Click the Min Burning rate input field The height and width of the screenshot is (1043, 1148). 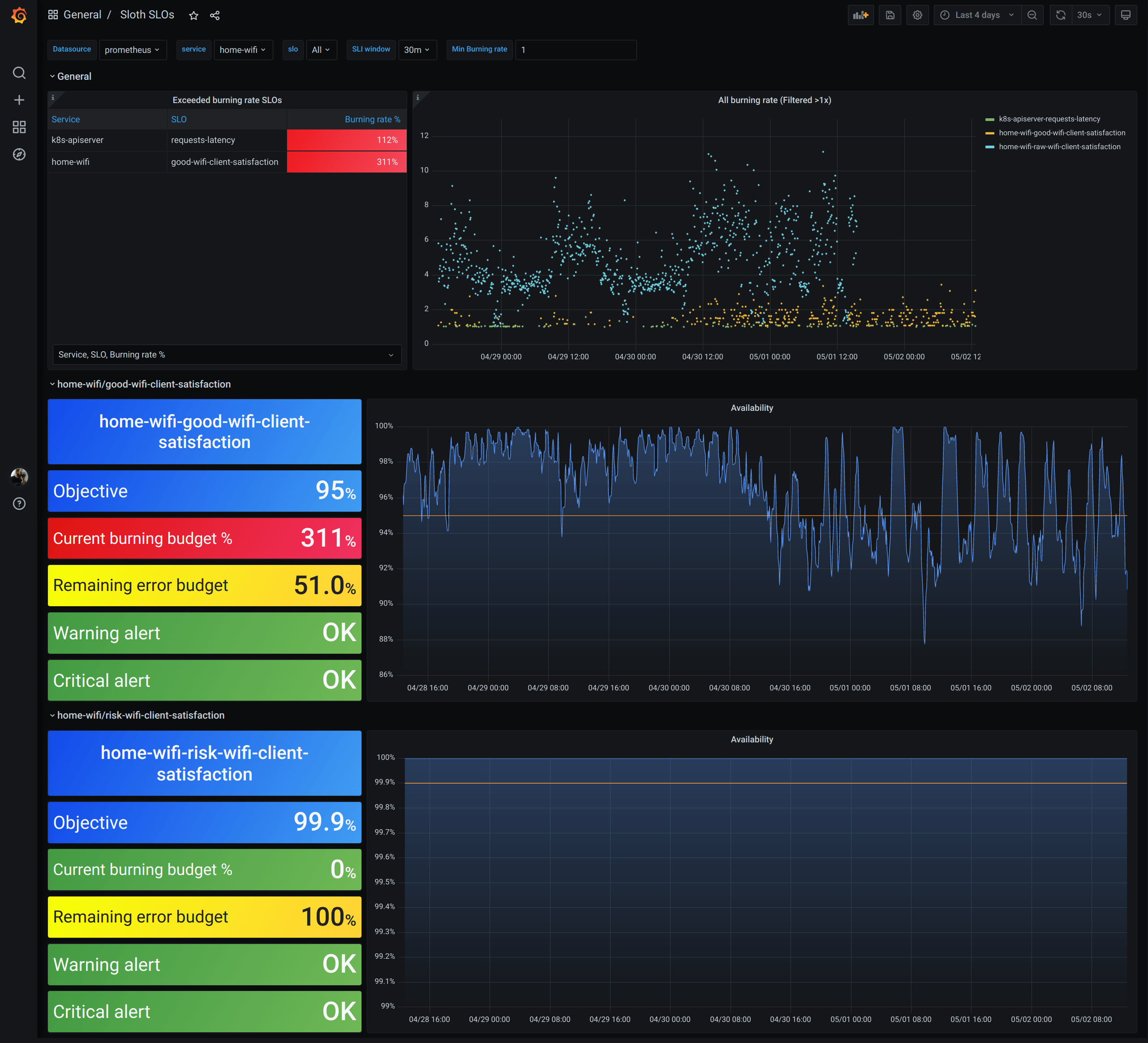(x=575, y=50)
